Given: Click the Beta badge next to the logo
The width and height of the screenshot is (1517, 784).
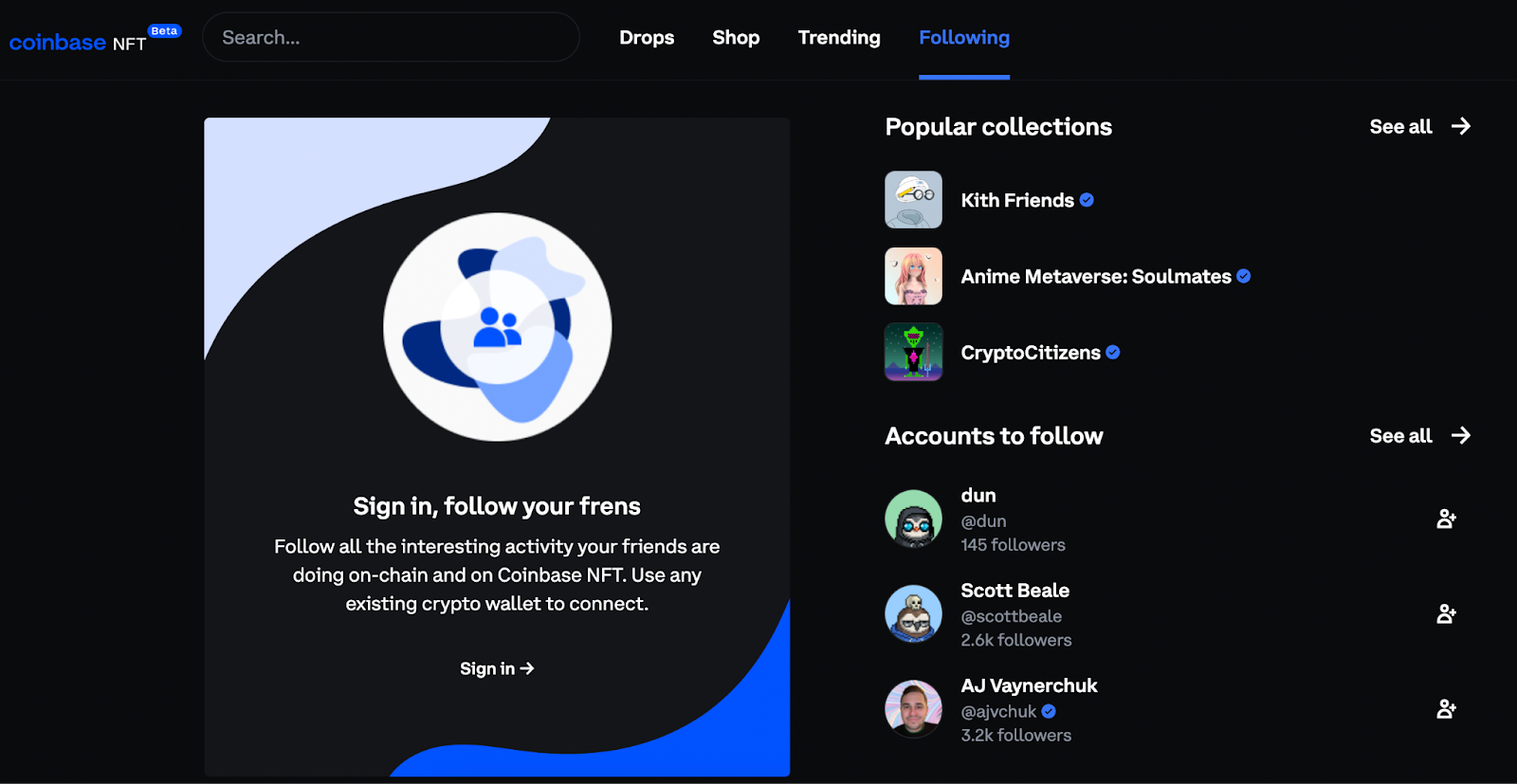Looking at the screenshot, I should [164, 31].
